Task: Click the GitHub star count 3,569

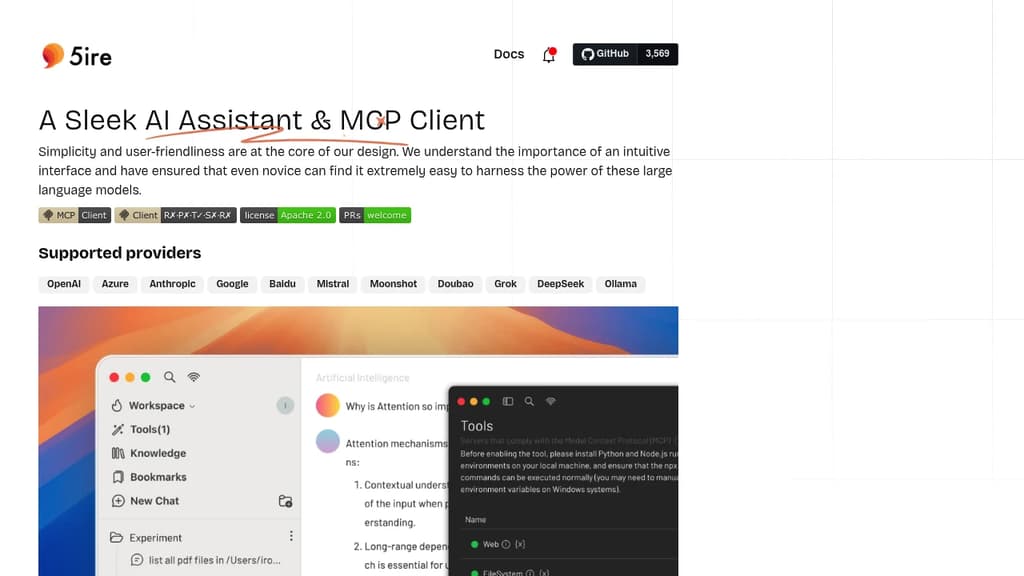Action: tap(658, 54)
